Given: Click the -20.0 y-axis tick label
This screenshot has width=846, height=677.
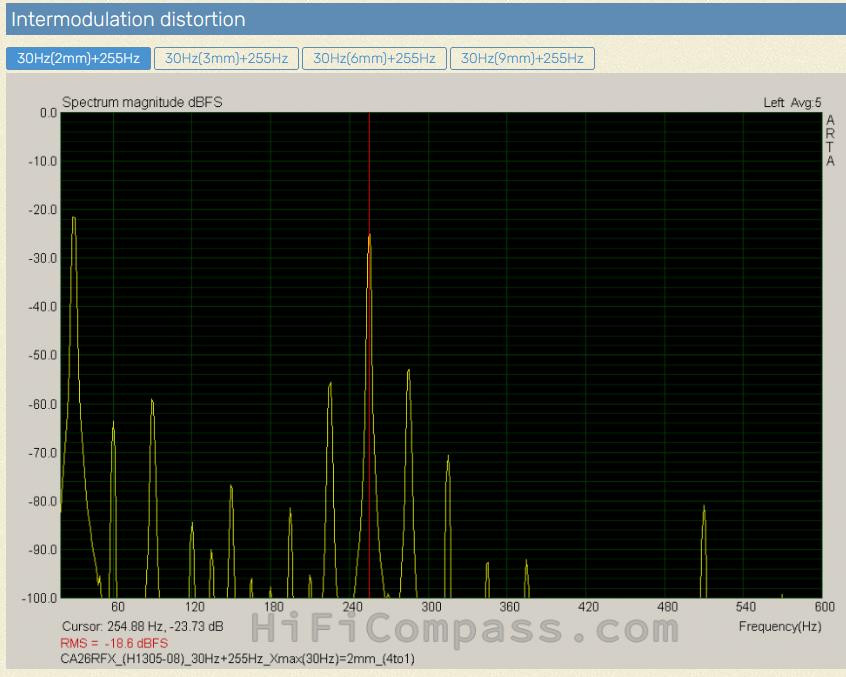Looking at the screenshot, I should click(x=42, y=209).
